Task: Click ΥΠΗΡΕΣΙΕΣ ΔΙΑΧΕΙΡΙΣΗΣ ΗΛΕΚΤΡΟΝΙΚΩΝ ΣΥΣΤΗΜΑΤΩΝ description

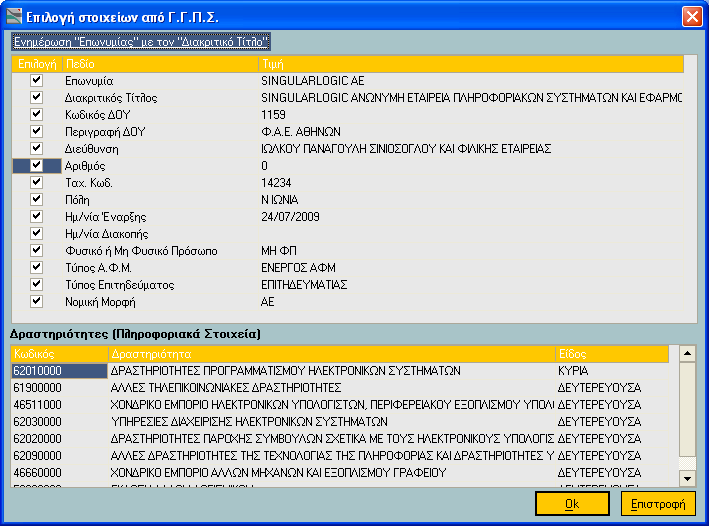Action: pos(249,422)
